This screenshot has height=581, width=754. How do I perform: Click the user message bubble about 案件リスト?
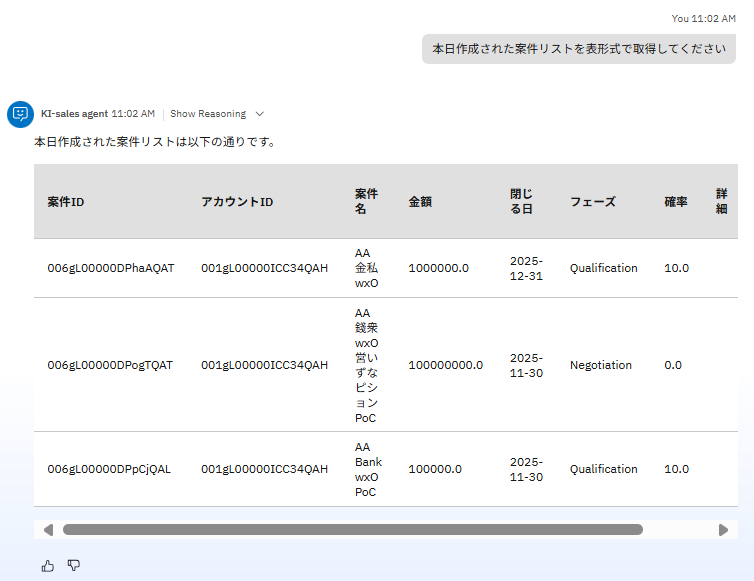click(578, 48)
